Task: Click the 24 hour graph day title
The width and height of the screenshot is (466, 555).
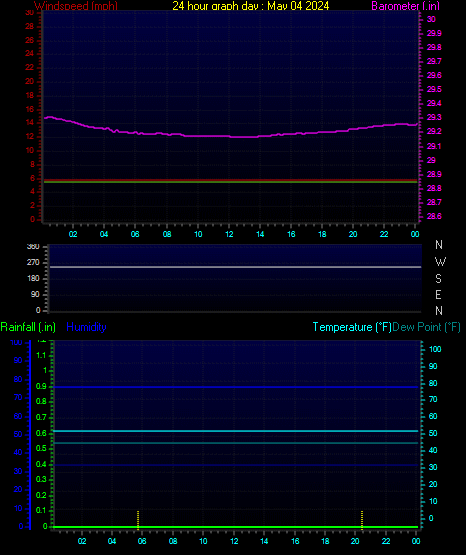Action: (251, 6)
